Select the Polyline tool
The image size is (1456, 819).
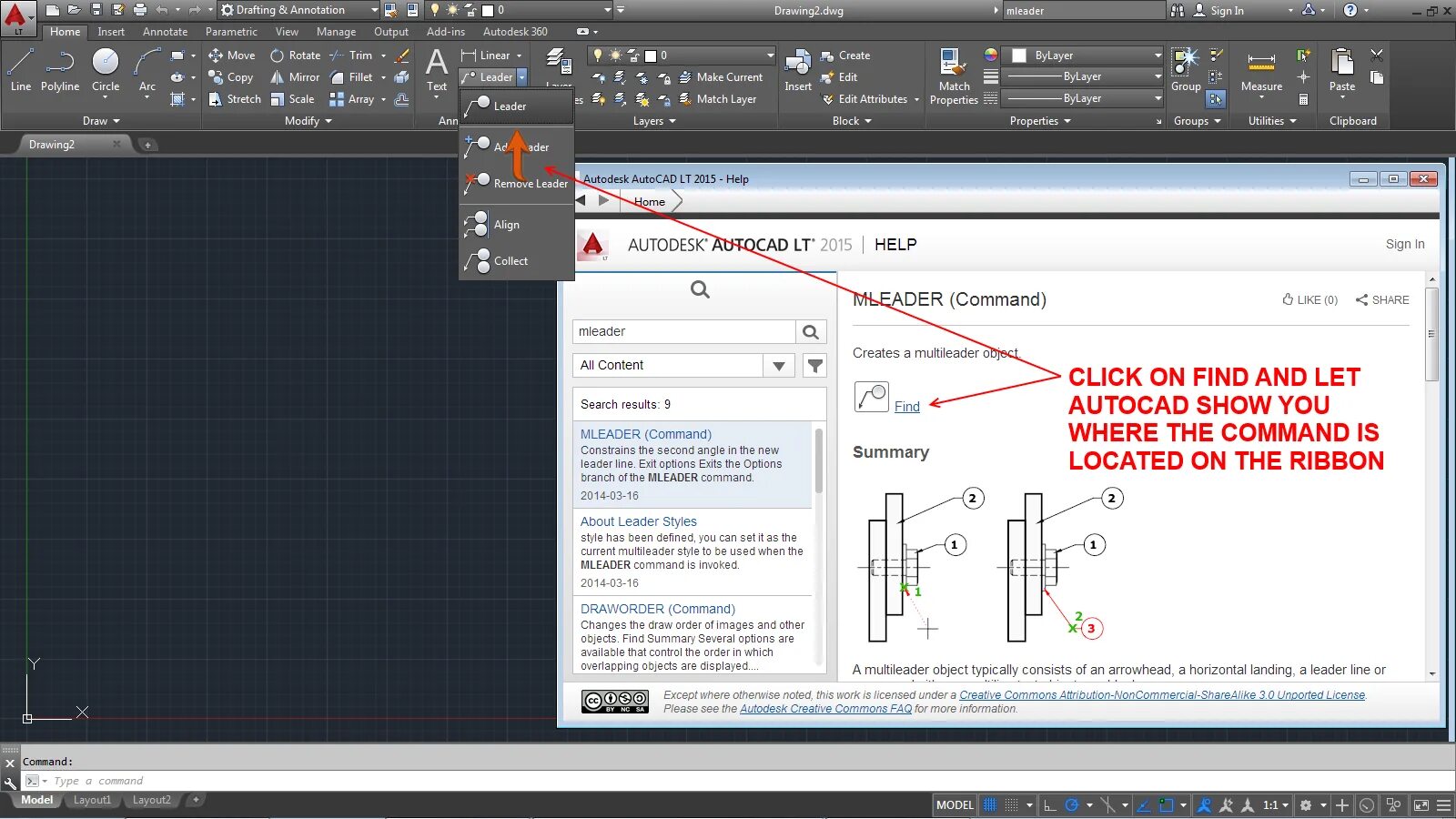[x=59, y=71]
